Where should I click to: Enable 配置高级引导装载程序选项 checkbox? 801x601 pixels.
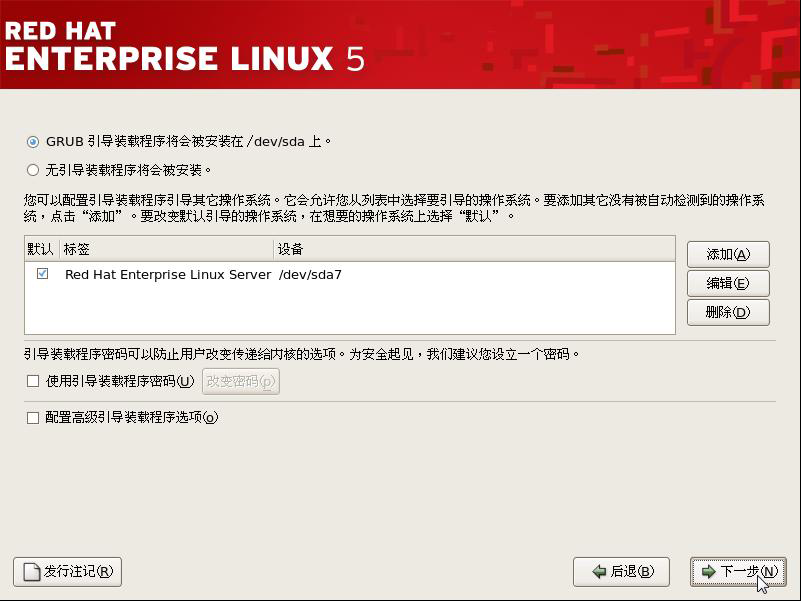pyautogui.click(x=33, y=418)
